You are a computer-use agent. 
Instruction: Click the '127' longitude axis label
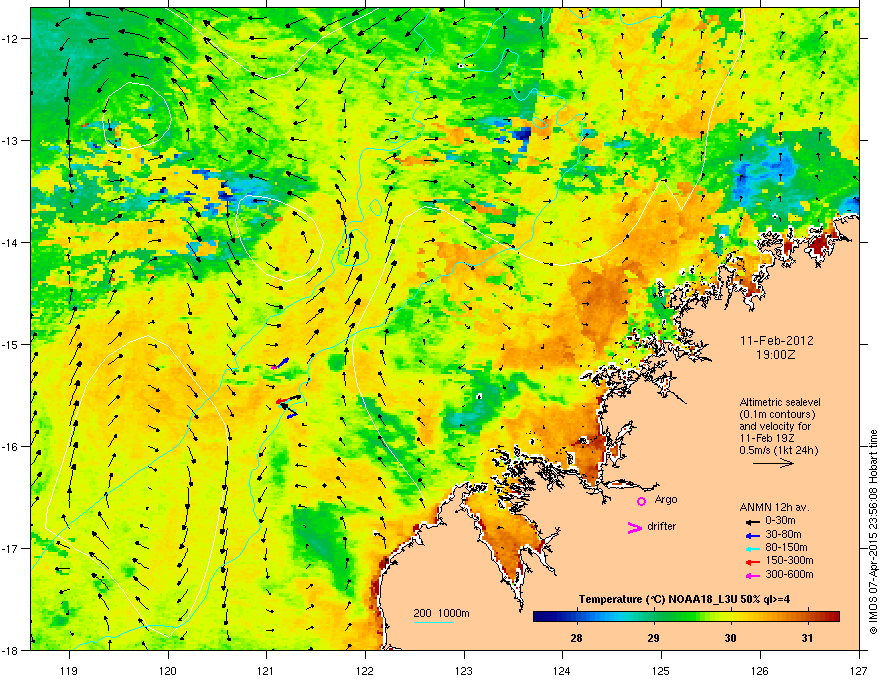[859, 670]
